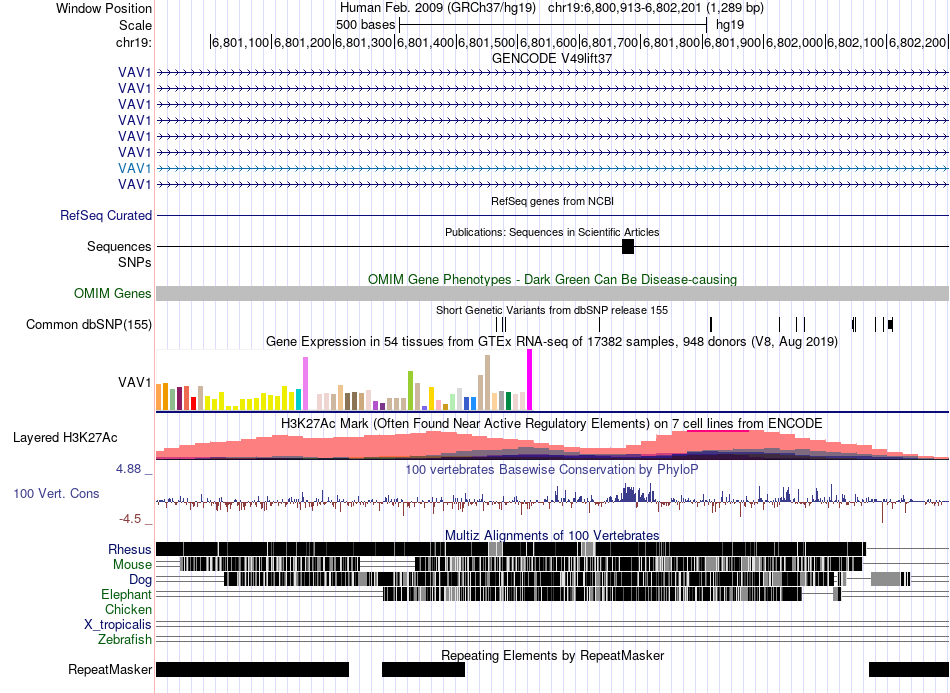Click RepeatMasker block under 6,802,100 to 6,802,200
This screenshot has width=950, height=693.
click(x=909, y=669)
